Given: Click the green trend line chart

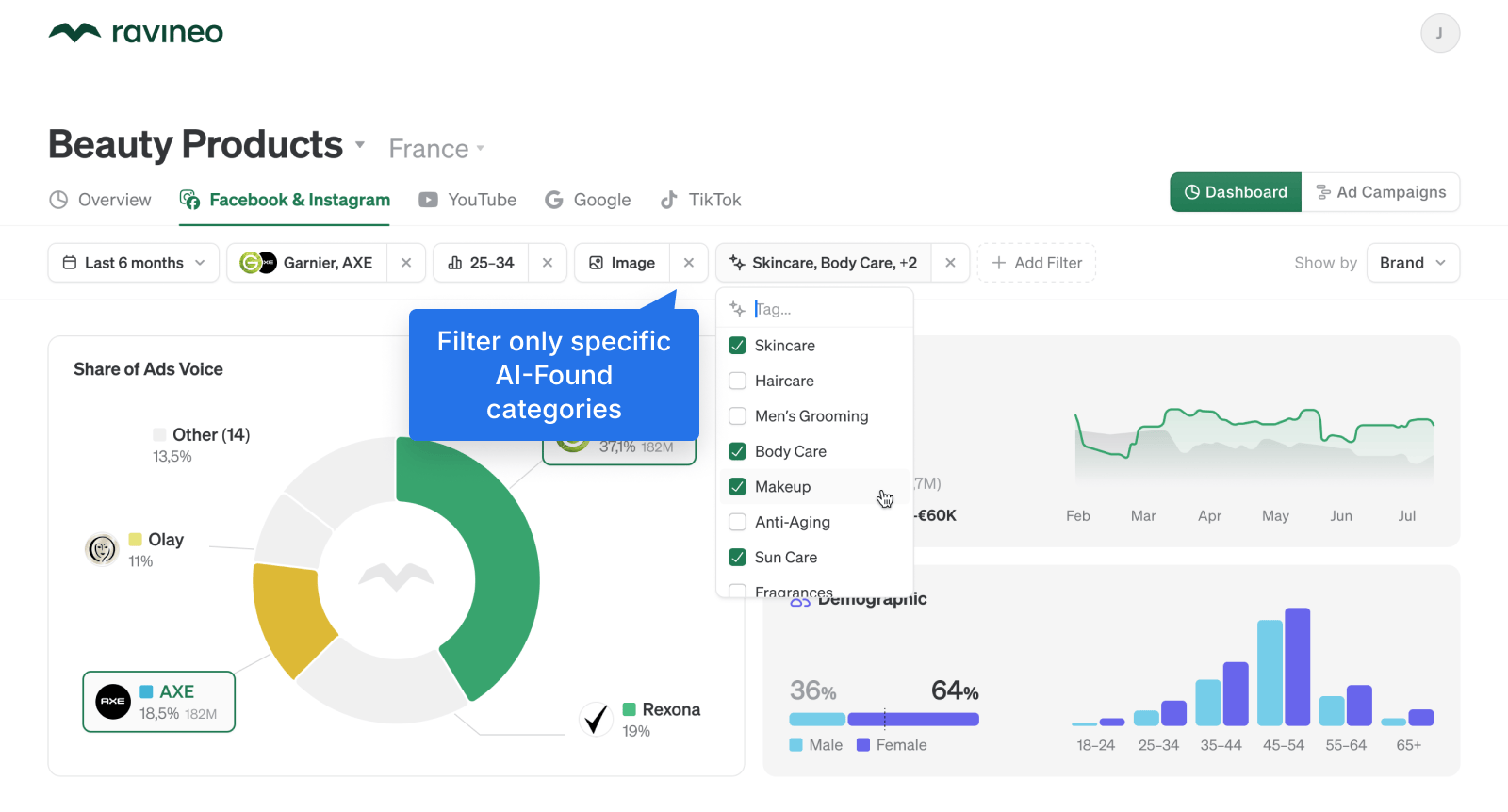Looking at the screenshot, I should (x=1254, y=433).
